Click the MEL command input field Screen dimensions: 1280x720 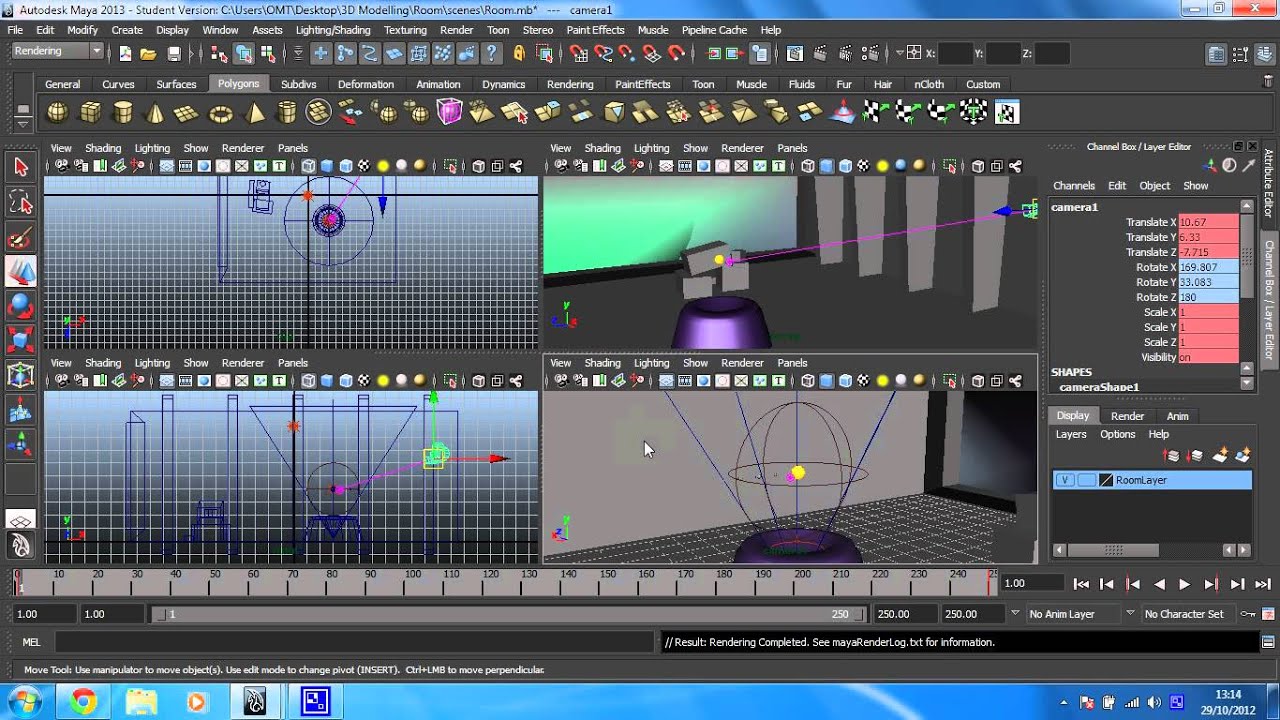tap(357, 642)
